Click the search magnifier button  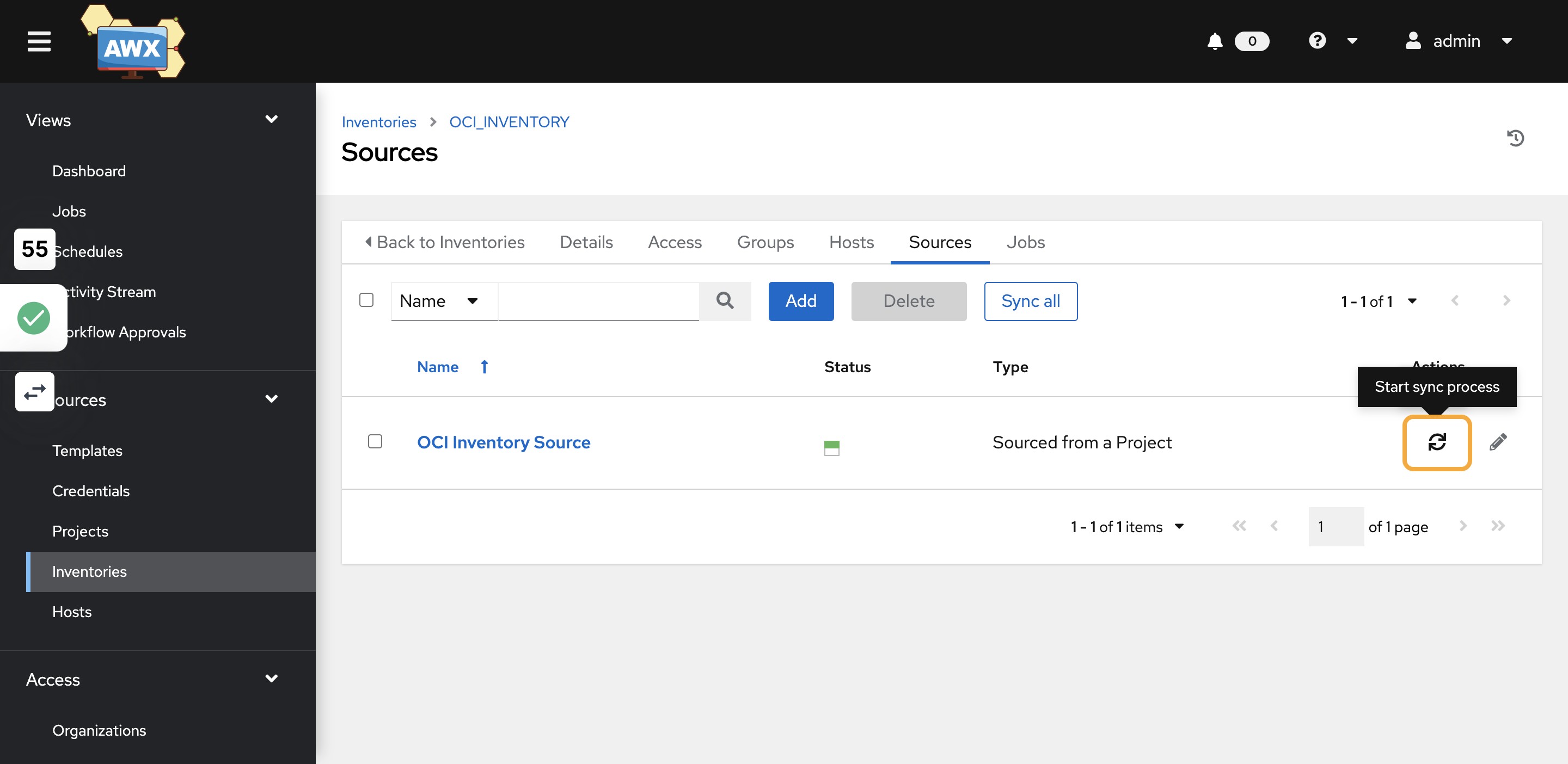click(724, 301)
